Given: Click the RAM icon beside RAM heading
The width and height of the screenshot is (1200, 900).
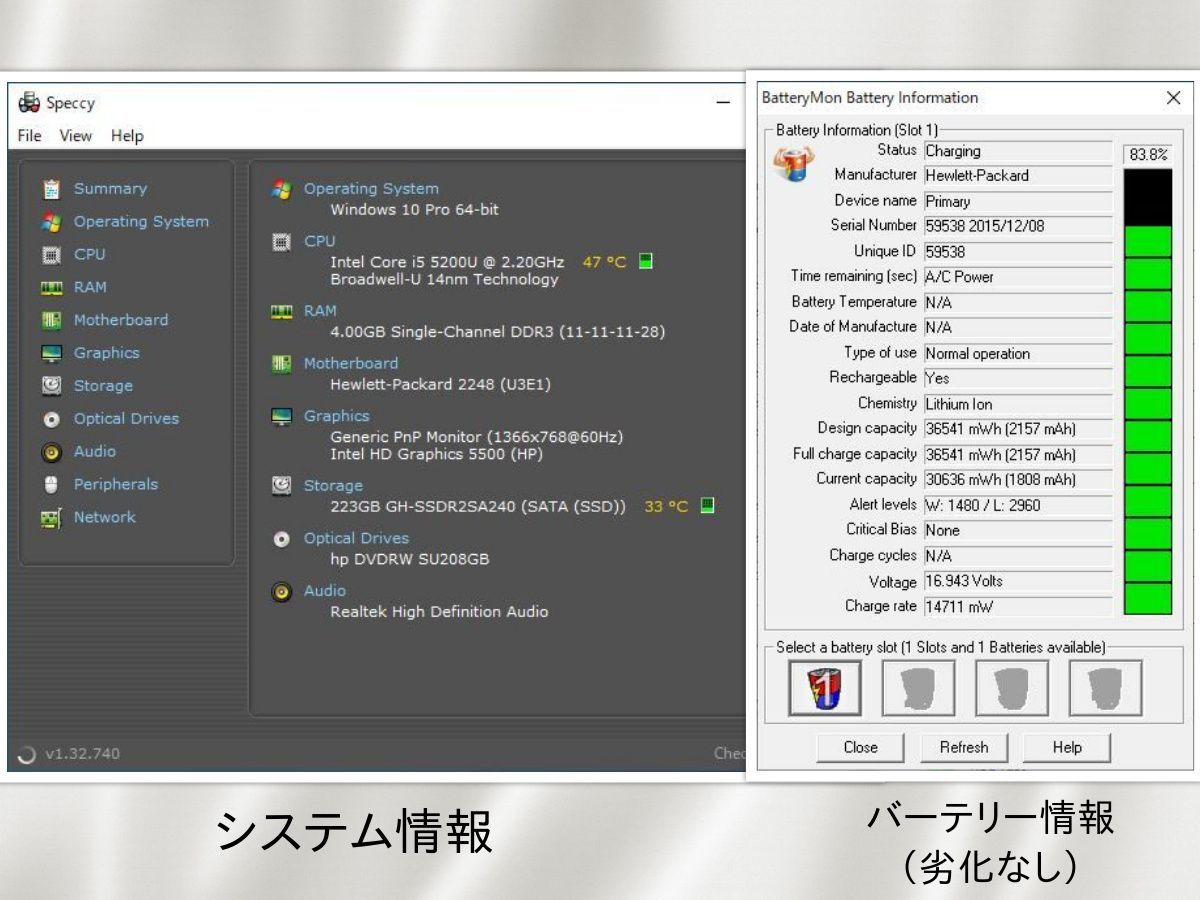Looking at the screenshot, I should click(x=282, y=312).
